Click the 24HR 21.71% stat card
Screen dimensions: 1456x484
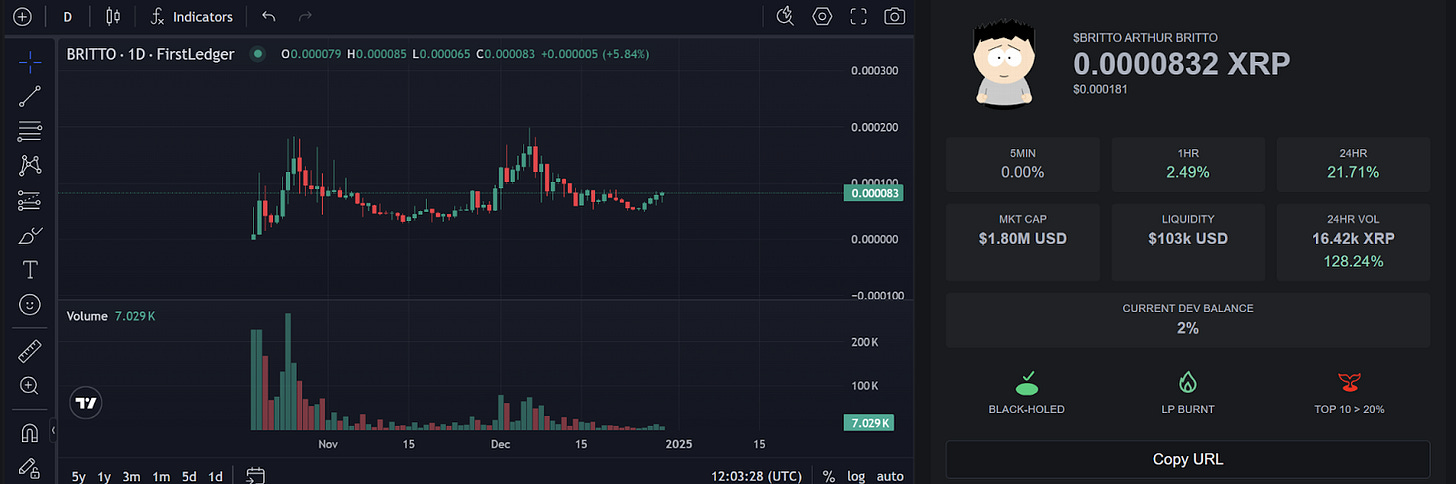pos(1354,164)
